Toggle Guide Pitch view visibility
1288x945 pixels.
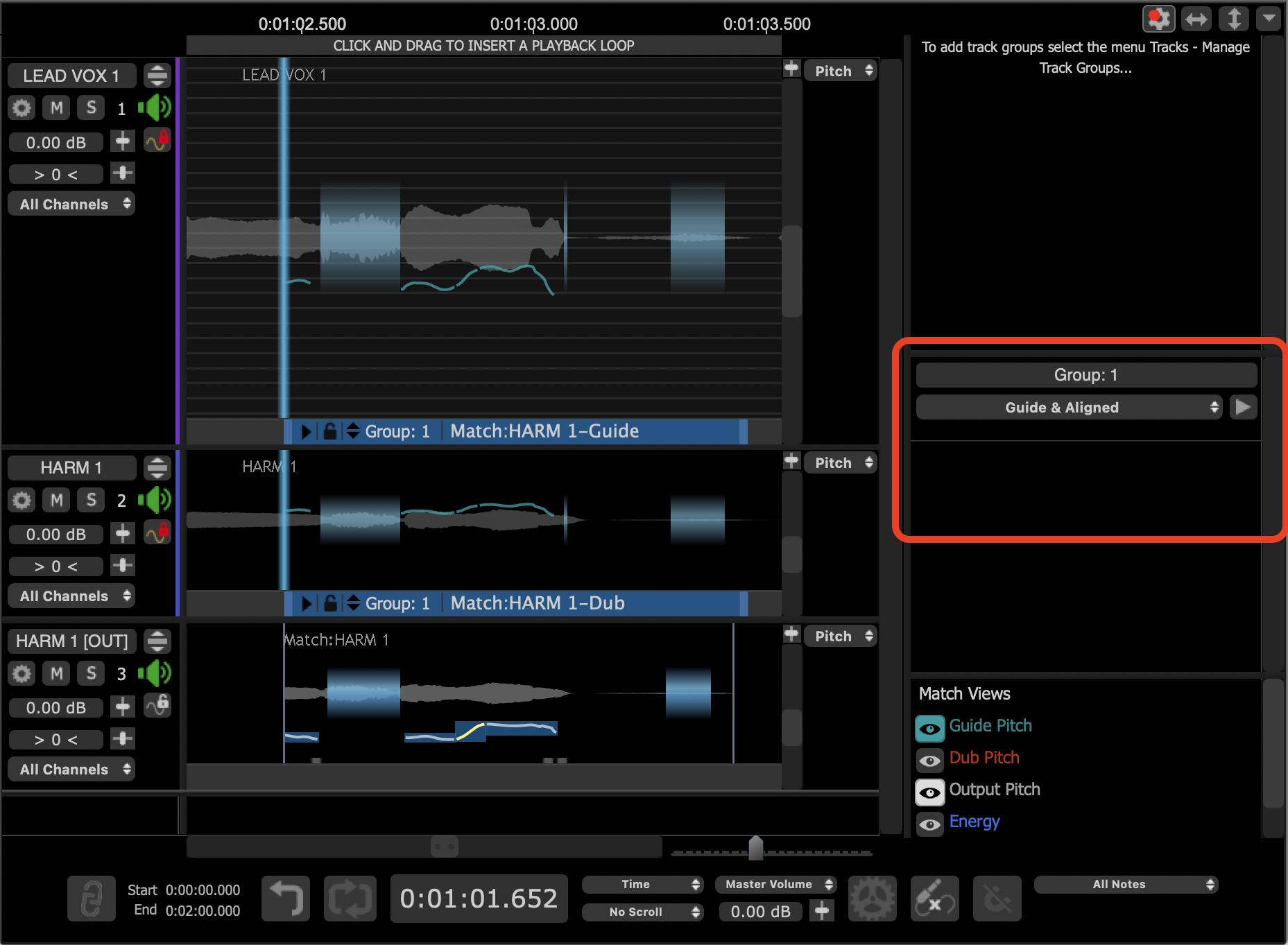coord(930,728)
